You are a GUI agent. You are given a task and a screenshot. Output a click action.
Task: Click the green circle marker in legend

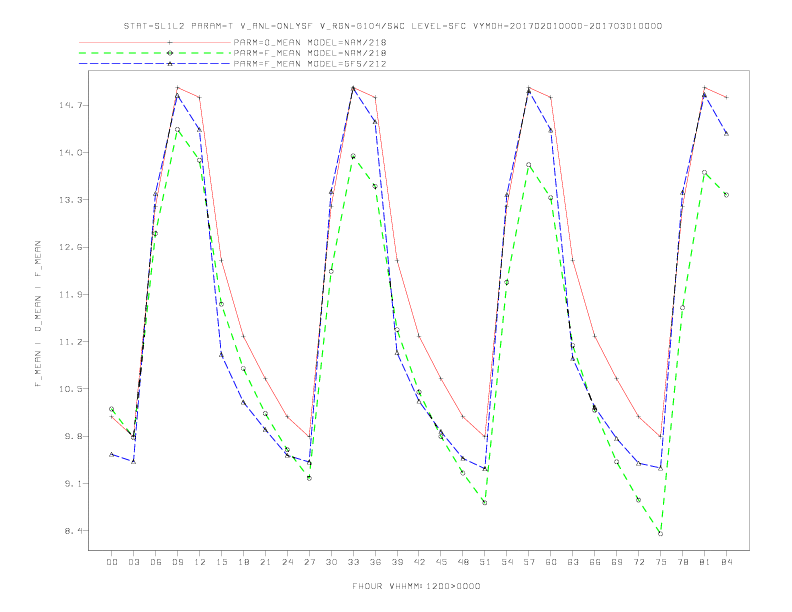click(x=170, y=53)
